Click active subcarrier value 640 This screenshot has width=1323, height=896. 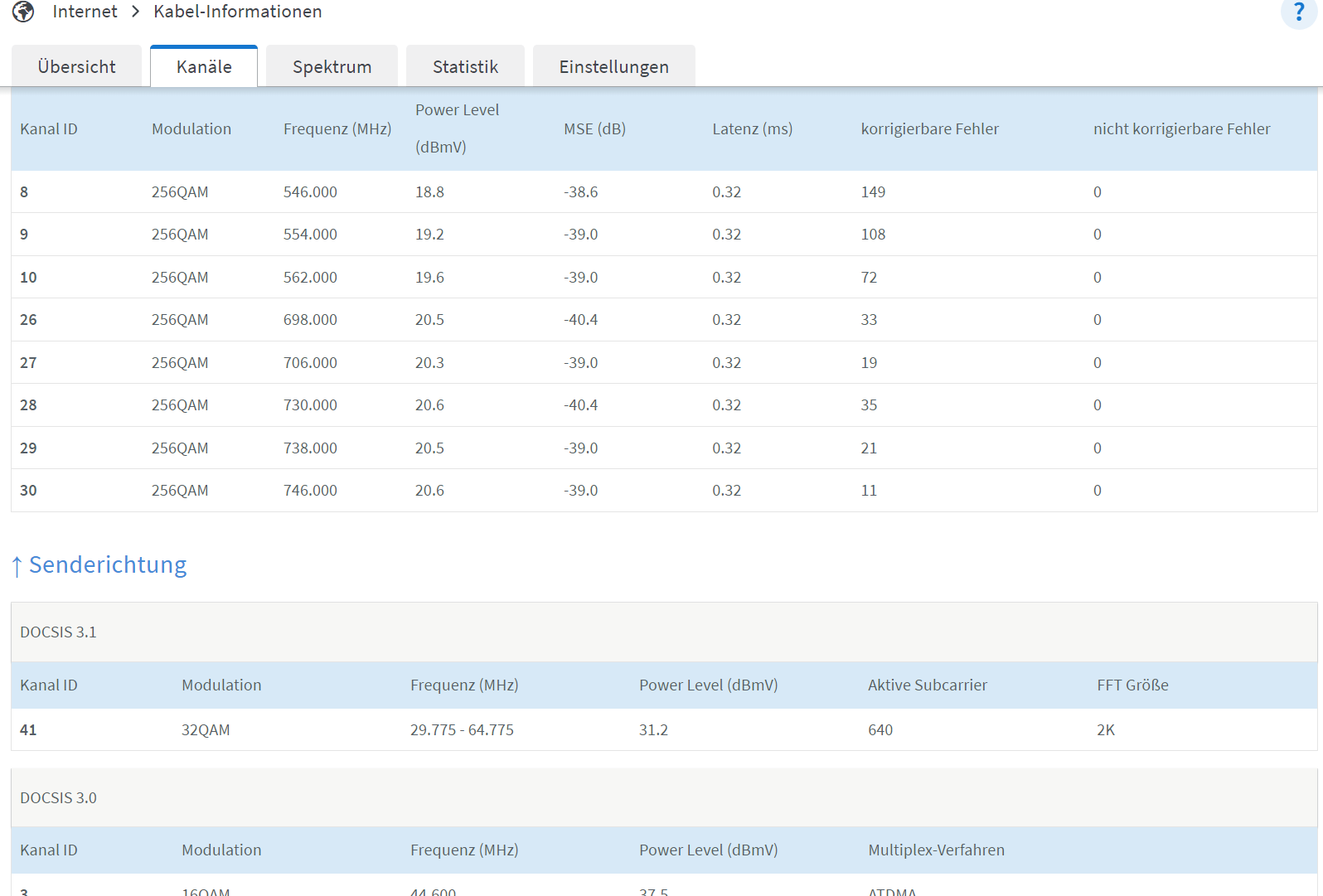point(880,729)
